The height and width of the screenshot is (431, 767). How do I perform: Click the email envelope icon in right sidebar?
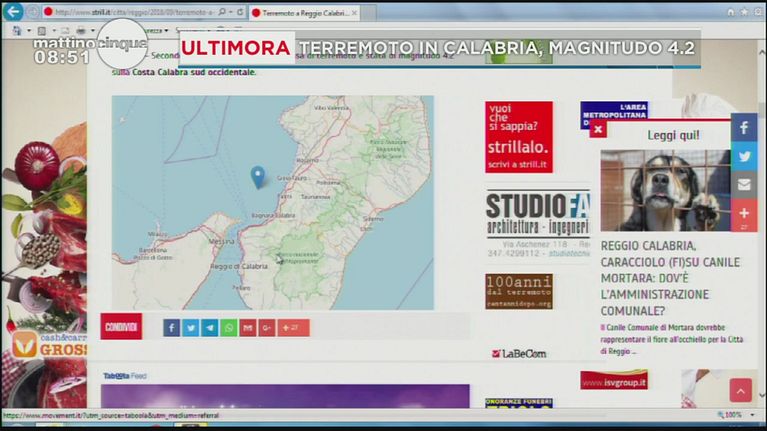tap(744, 185)
